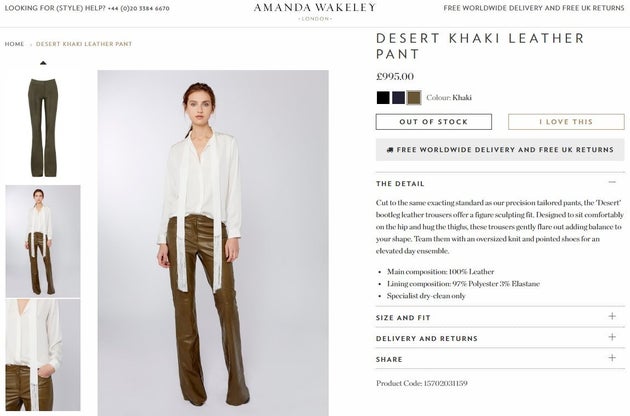630x416 pixels.
Task: Click the thumbnail carousel up arrow
Action: pos(43,63)
